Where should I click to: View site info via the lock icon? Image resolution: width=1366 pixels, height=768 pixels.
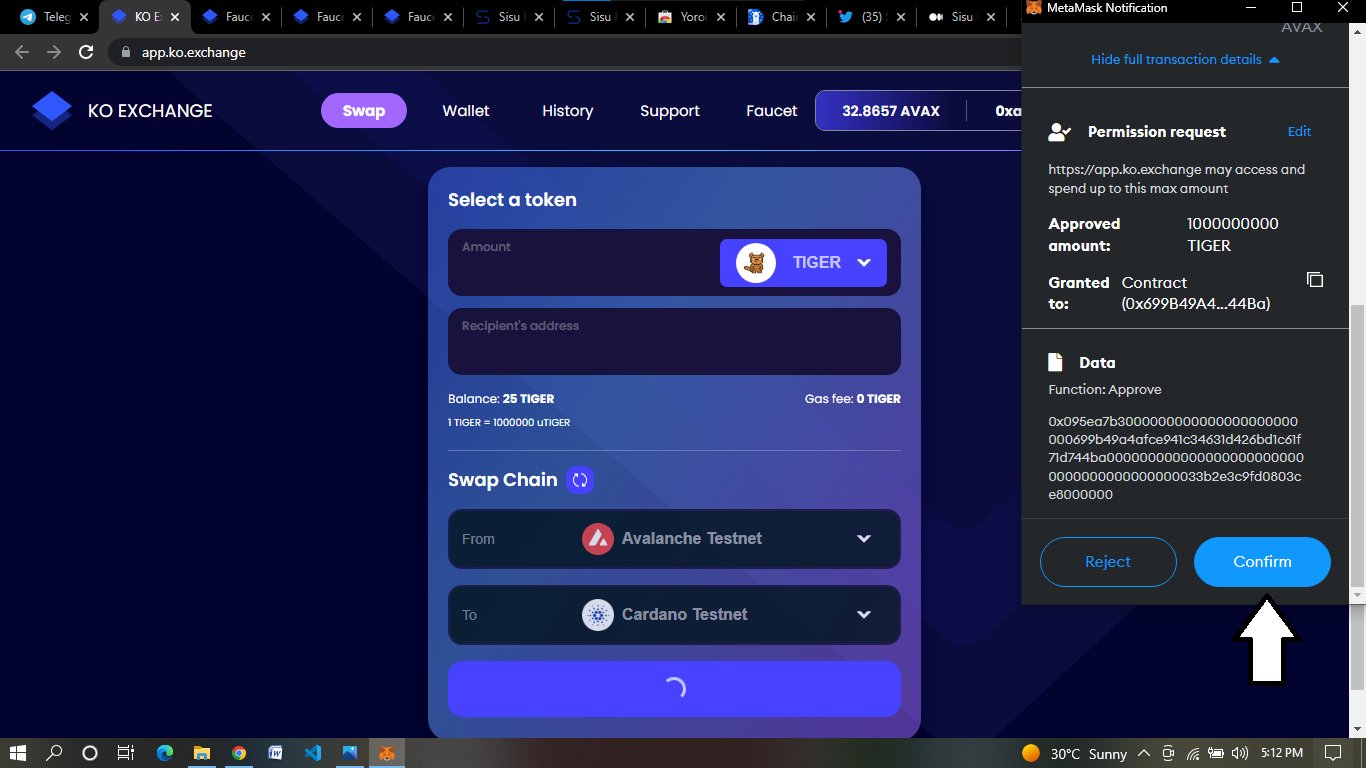[x=125, y=52]
